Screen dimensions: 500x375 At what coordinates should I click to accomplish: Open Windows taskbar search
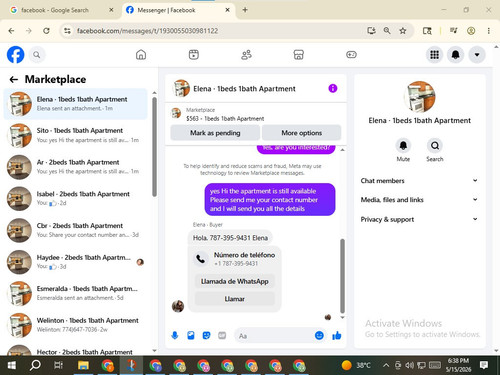[35, 365]
